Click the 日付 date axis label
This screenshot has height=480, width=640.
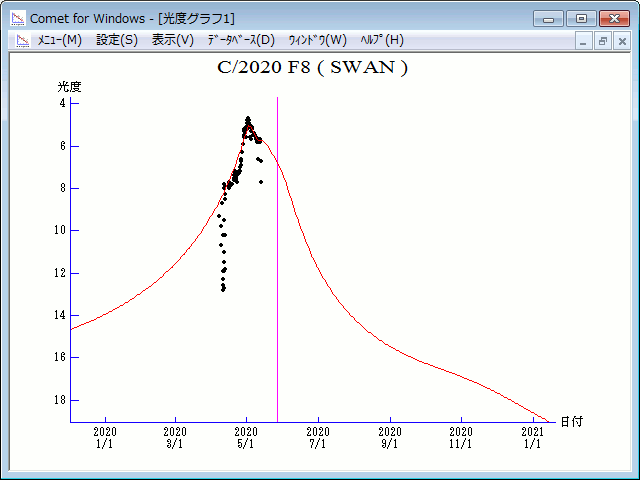[x=571, y=422]
